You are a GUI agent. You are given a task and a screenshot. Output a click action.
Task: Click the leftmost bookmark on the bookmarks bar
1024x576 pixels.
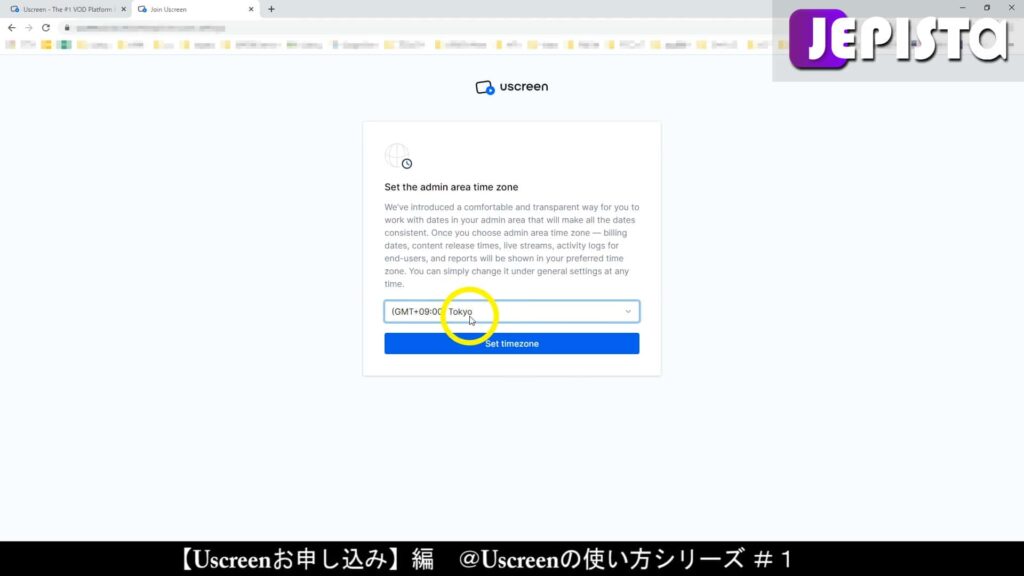pos(14,45)
